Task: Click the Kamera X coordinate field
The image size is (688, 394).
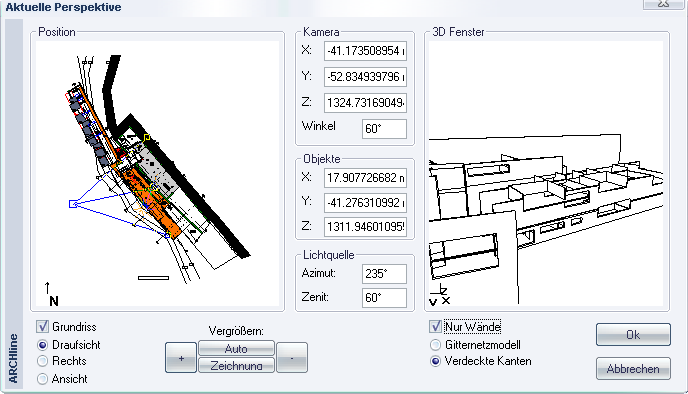Action: 365,51
